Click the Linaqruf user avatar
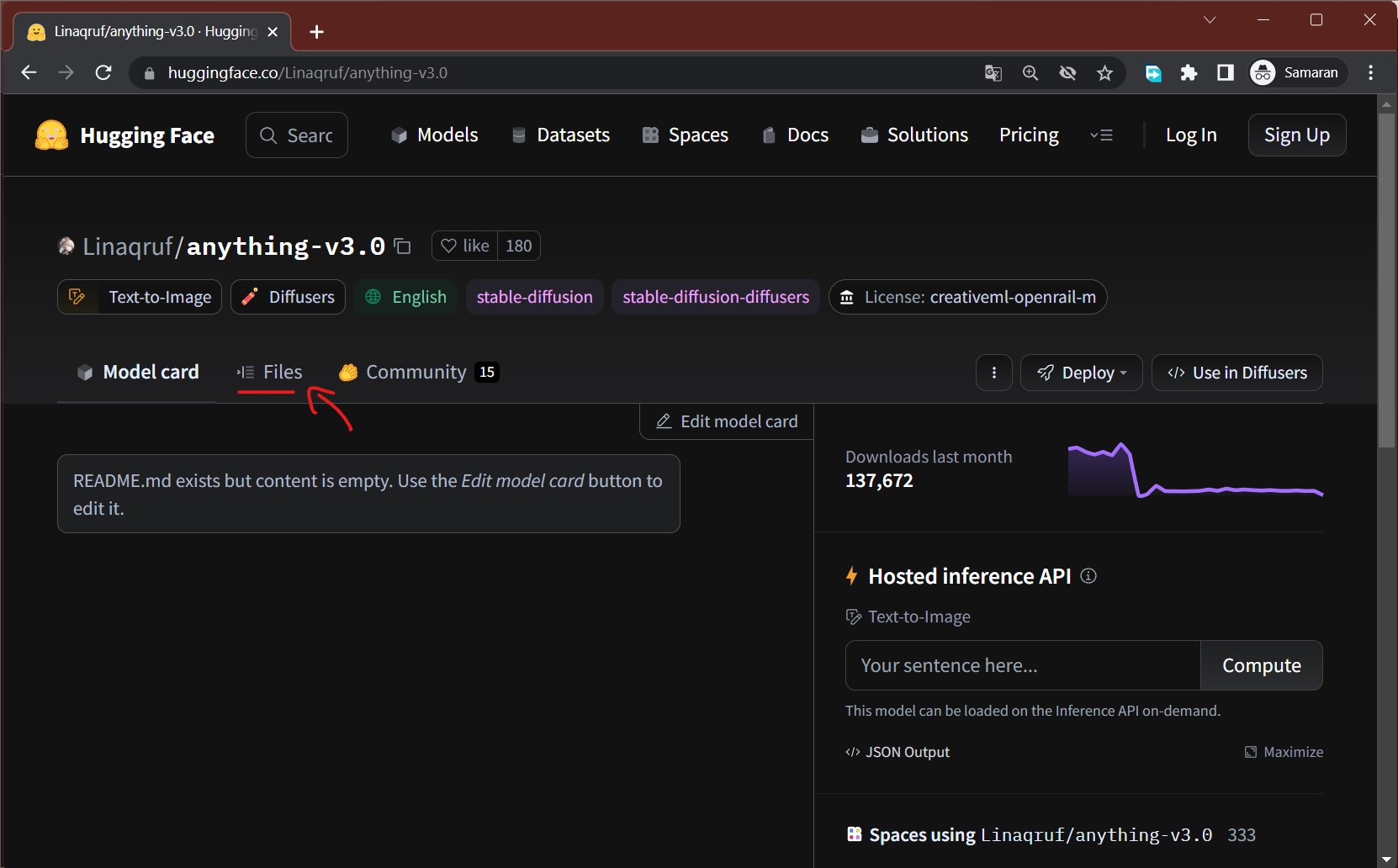Viewport: 1398px width, 868px height. pos(66,246)
